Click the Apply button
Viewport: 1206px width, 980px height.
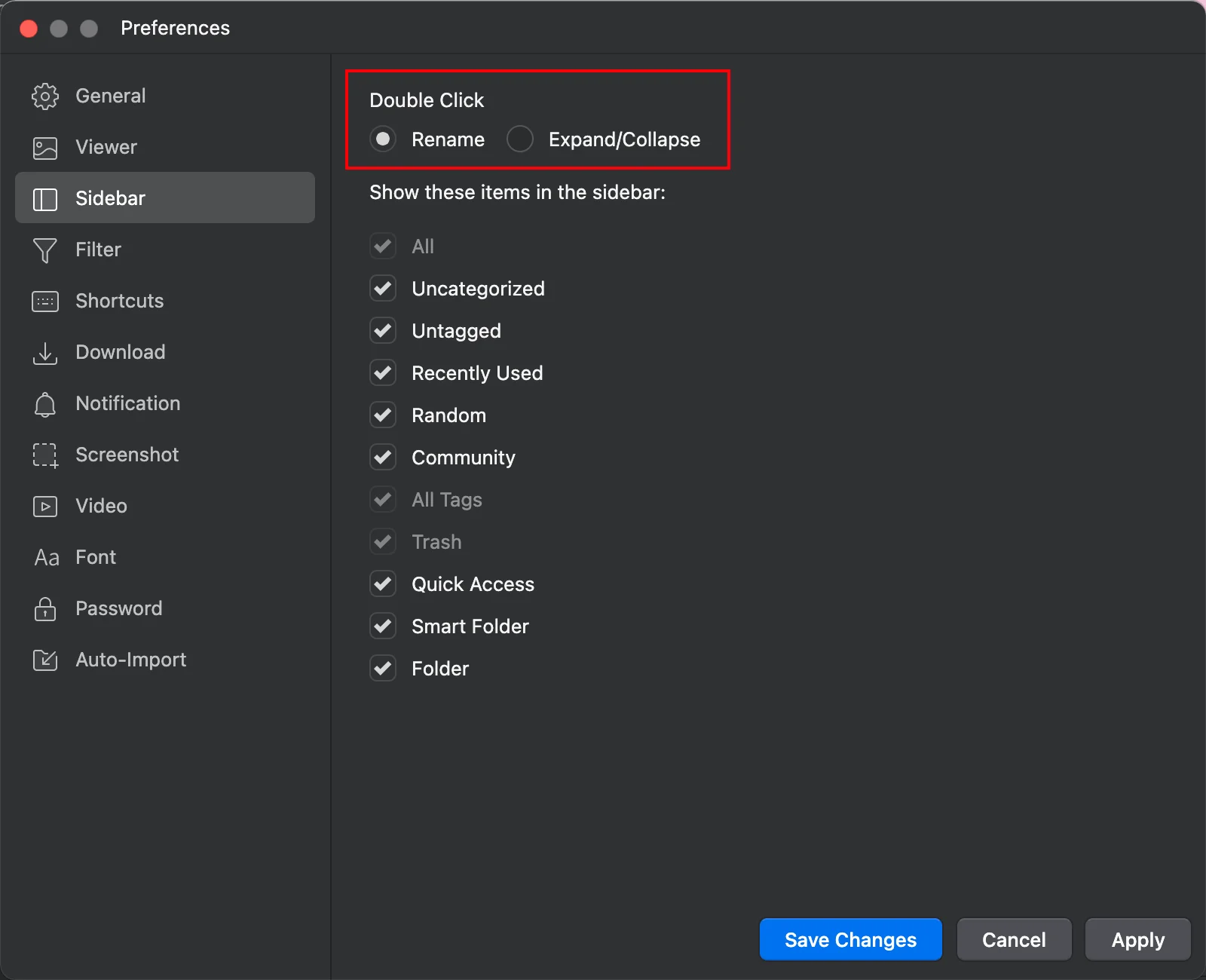1138,939
